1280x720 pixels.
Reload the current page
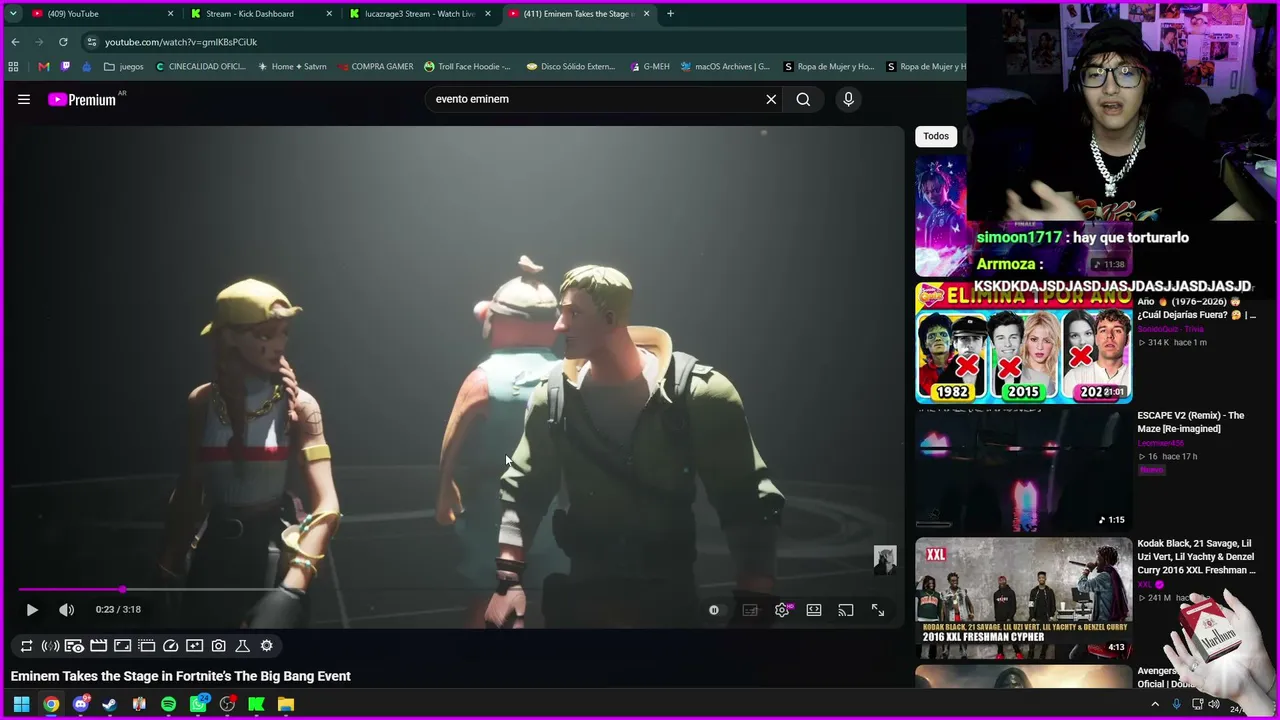click(x=63, y=42)
